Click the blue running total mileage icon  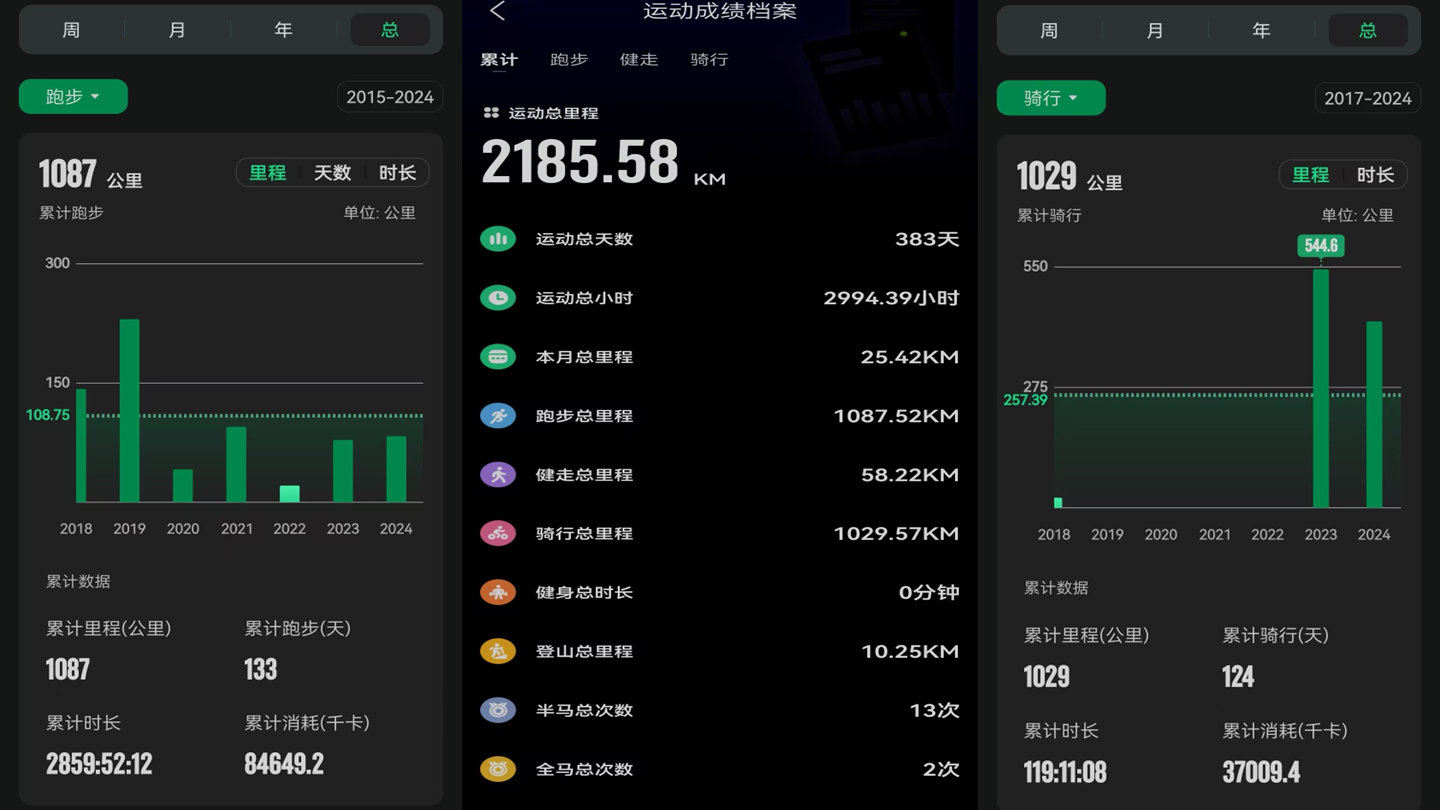(x=498, y=416)
